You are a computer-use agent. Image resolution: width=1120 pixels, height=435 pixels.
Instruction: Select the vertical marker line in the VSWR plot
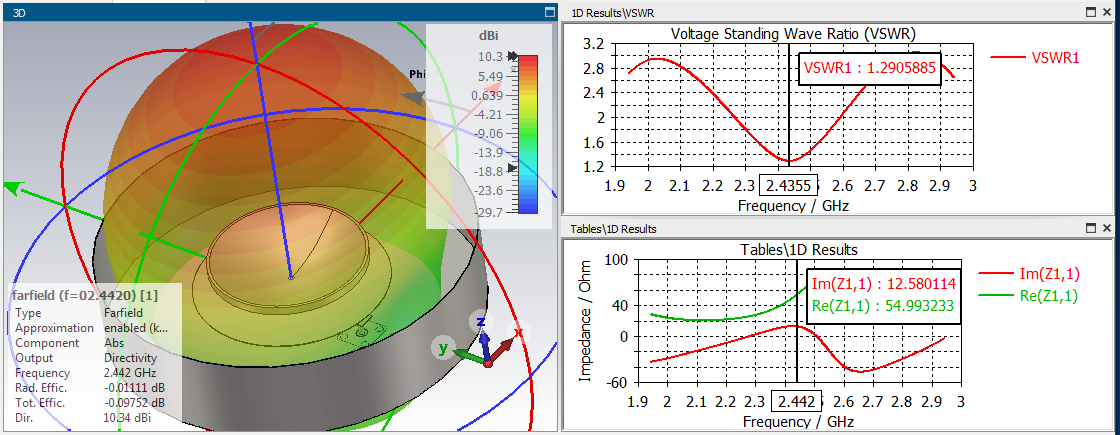[788, 107]
